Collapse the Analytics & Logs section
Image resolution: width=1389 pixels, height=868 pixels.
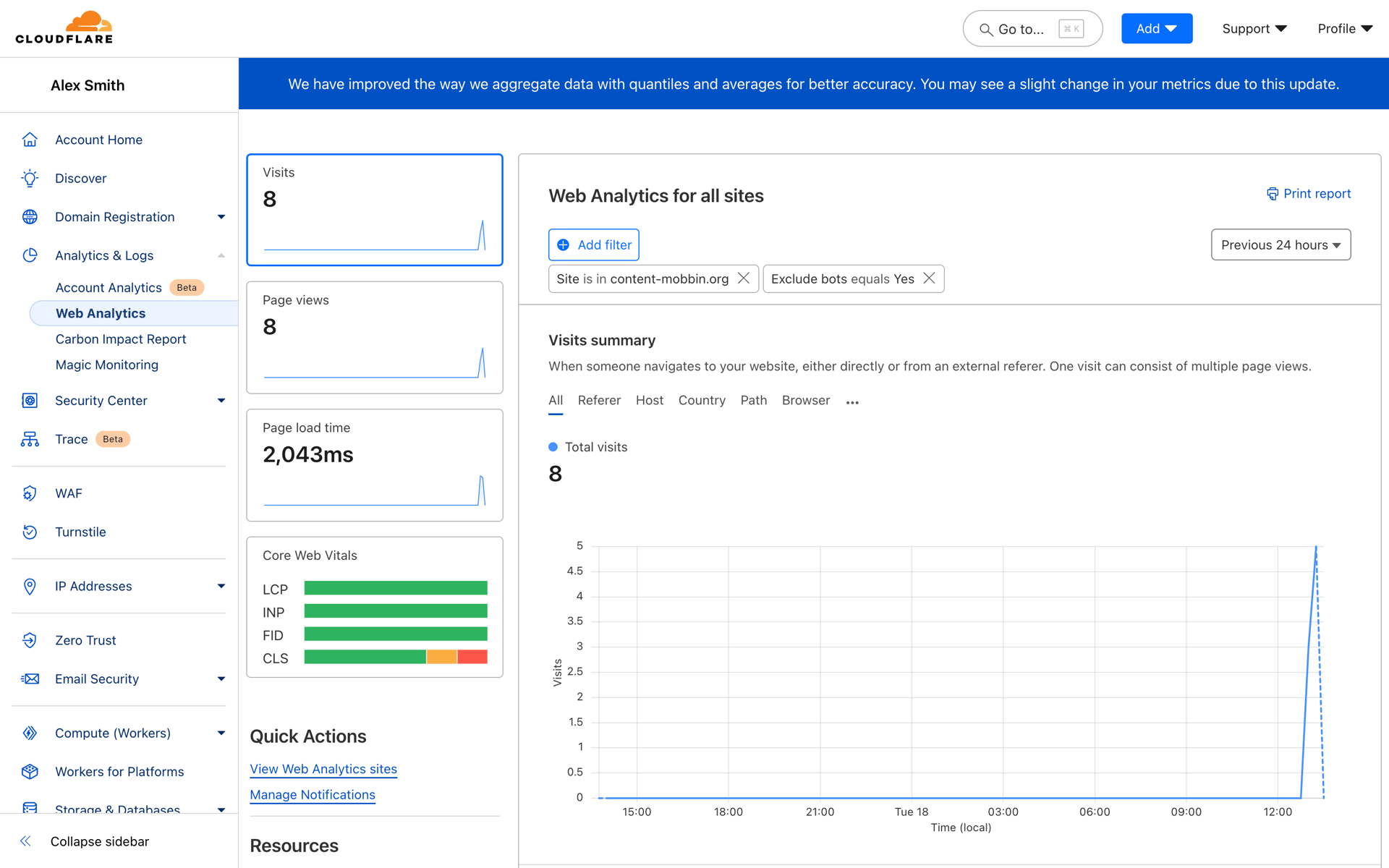(221, 255)
